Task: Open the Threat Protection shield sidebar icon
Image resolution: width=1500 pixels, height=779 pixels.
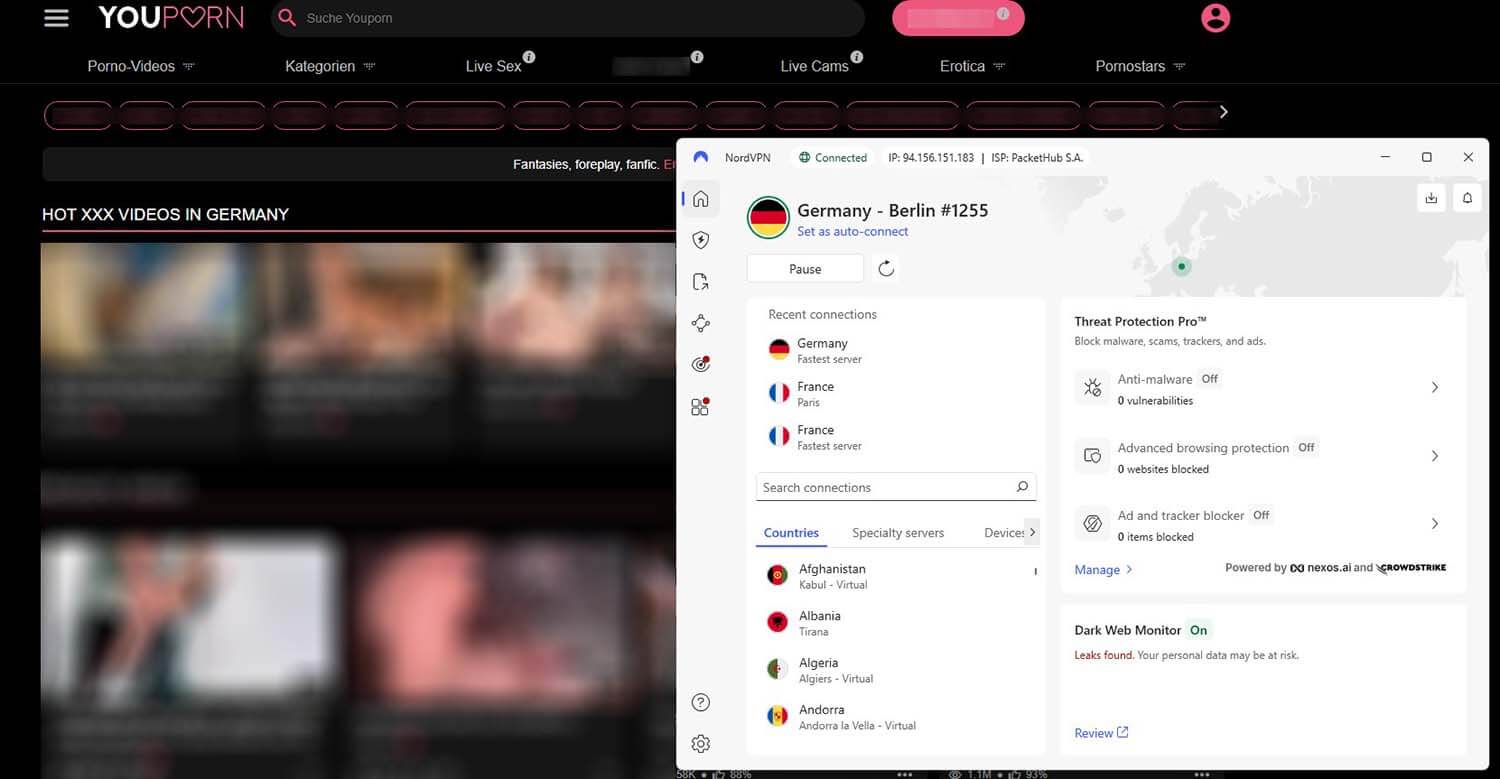Action: coord(701,240)
